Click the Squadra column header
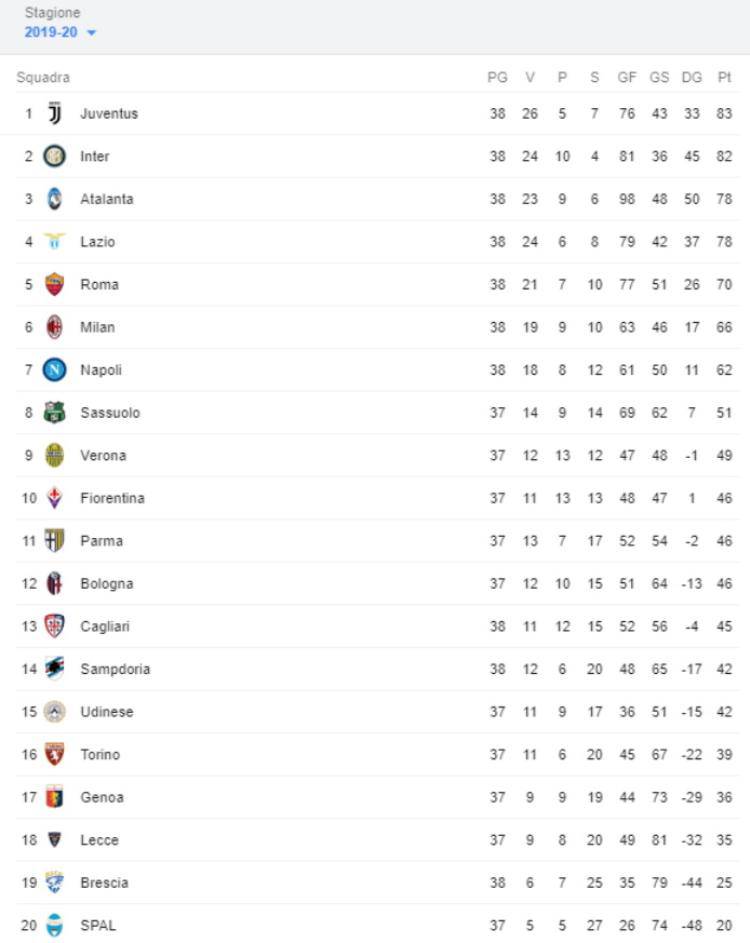 pyautogui.click(x=43, y=77)
